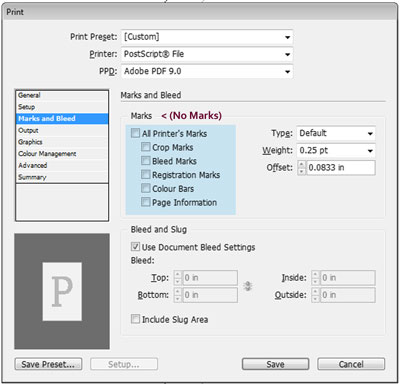
Task: Enable Page Information checkbox
Action: pos(146,202)
